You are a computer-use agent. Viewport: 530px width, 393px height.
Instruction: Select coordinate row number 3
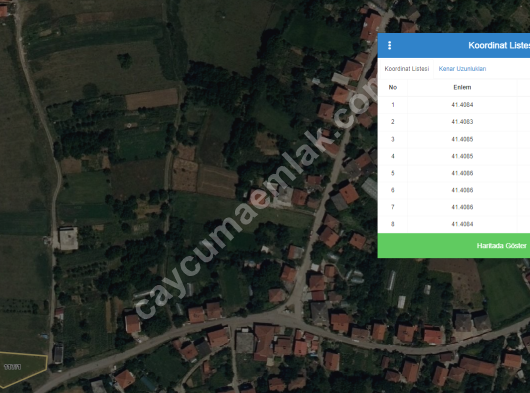(454, 139)
